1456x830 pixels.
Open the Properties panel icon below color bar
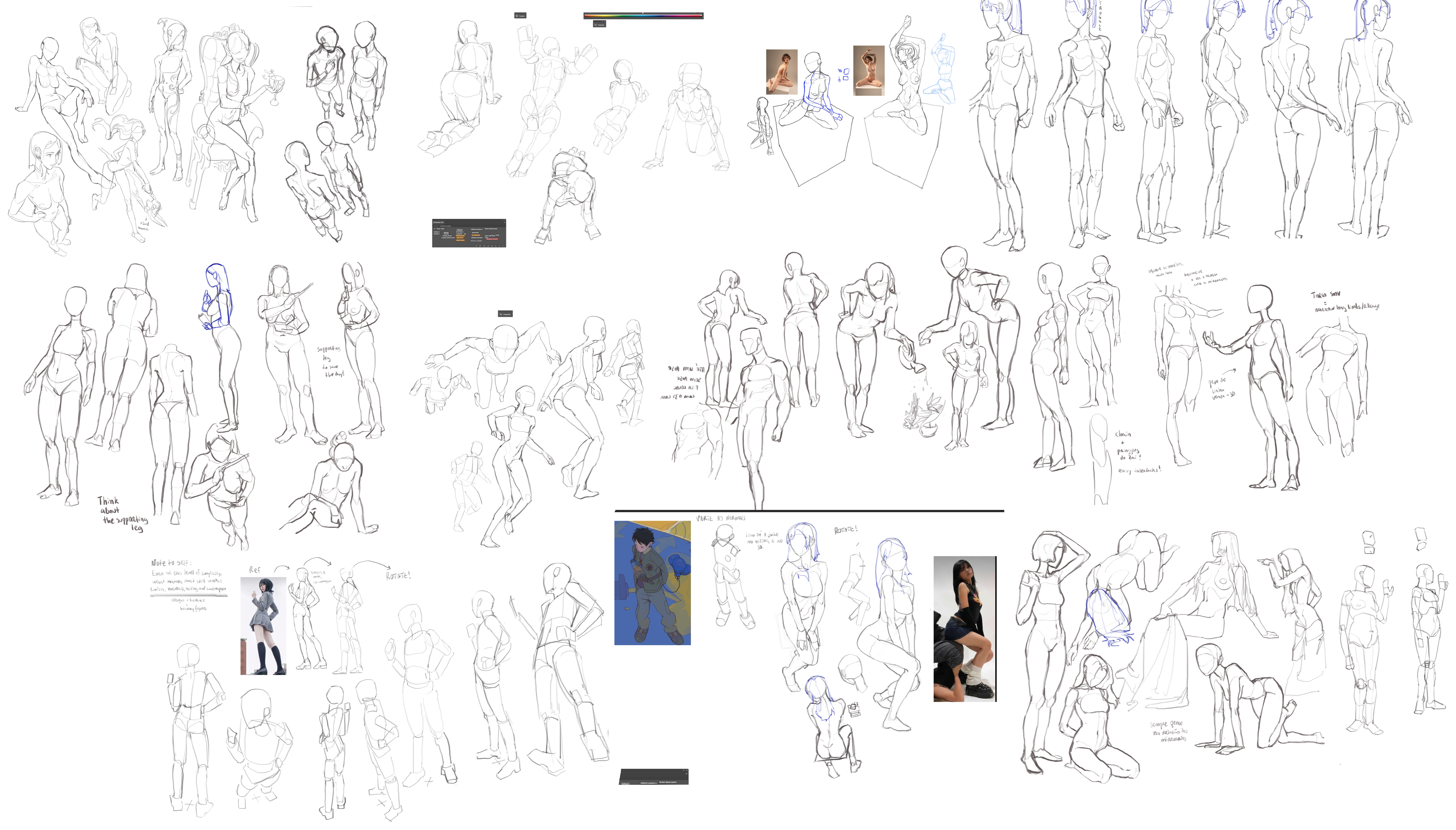[596, 25]
